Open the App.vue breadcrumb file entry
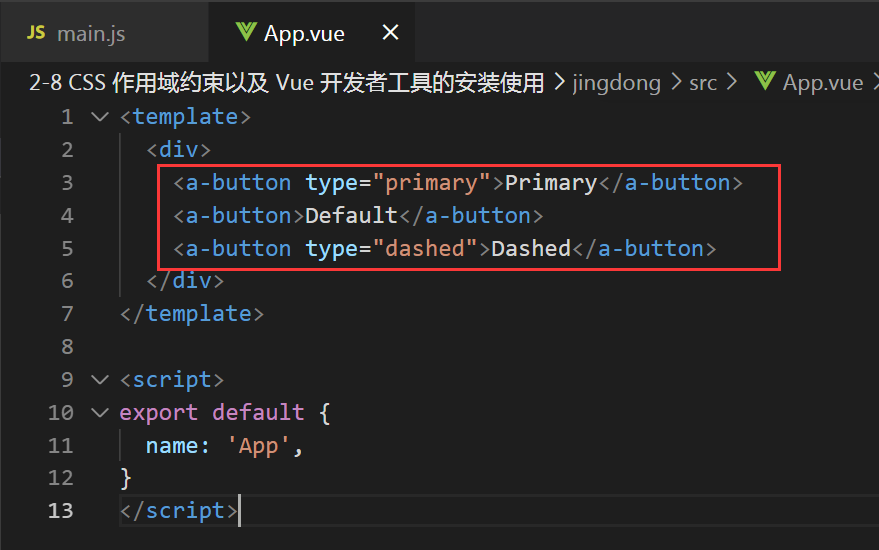 coord(822,83)
